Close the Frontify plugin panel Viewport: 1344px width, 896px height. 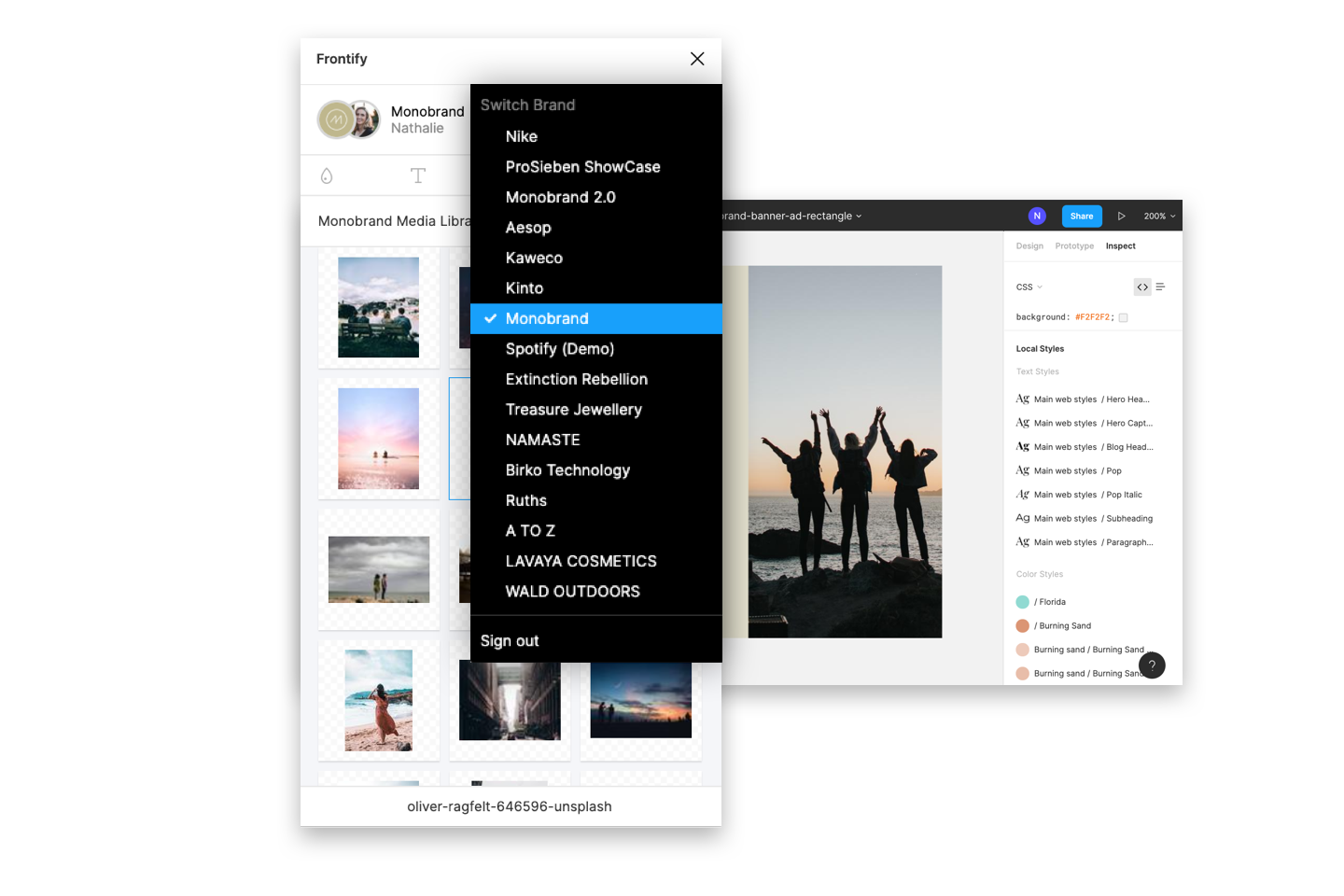(x=697, y=59)
